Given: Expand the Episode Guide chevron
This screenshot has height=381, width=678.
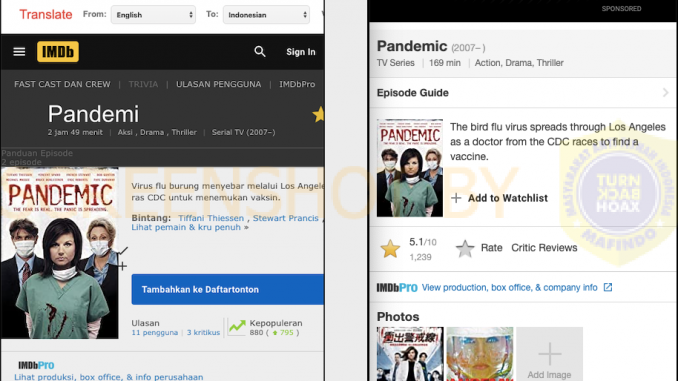Looking at the screenshot, I should tap(665, 93).
